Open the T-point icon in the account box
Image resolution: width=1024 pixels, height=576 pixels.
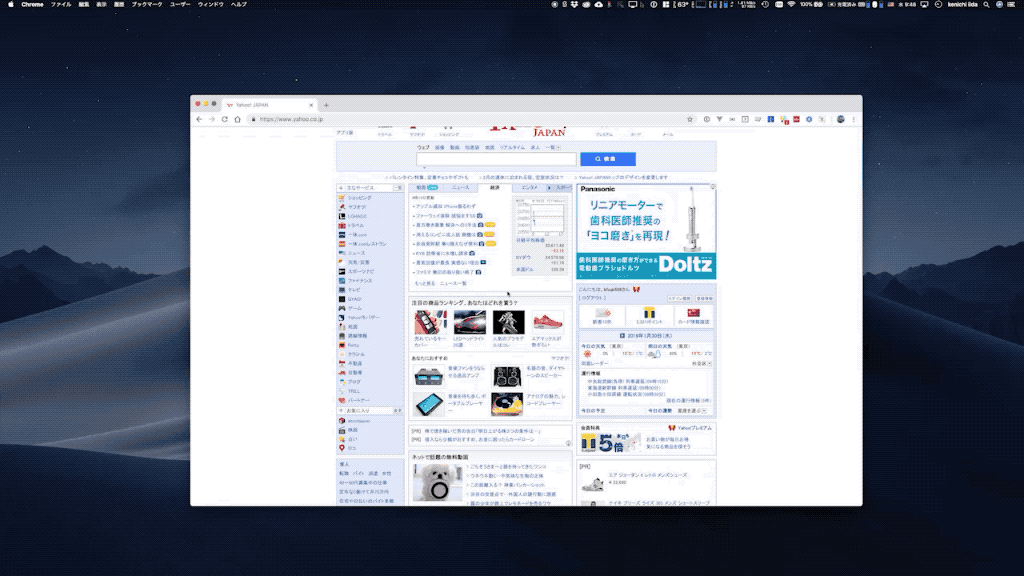coord(648,313)
